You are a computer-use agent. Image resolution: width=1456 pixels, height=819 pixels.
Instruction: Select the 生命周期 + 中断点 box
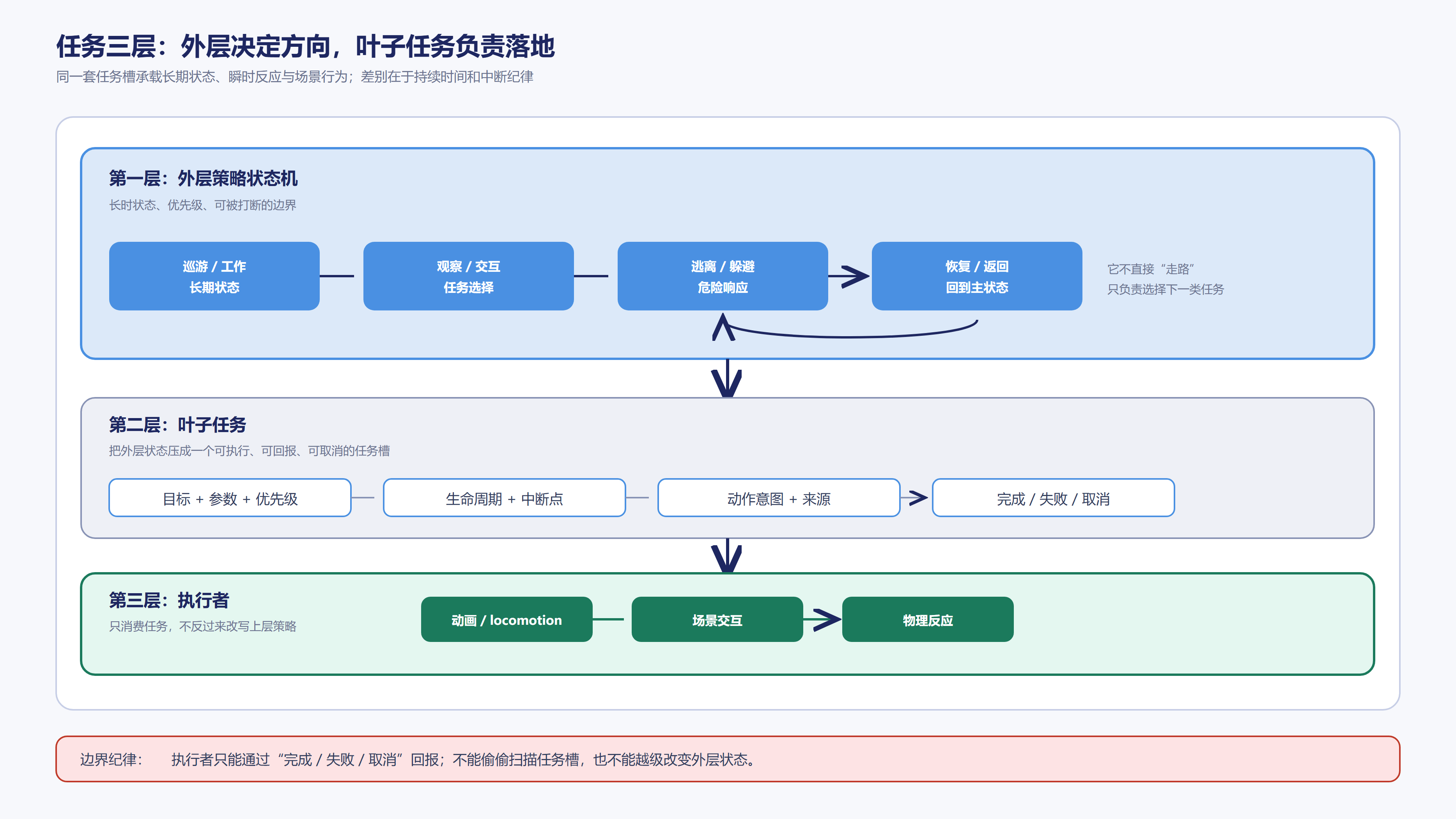504,498
